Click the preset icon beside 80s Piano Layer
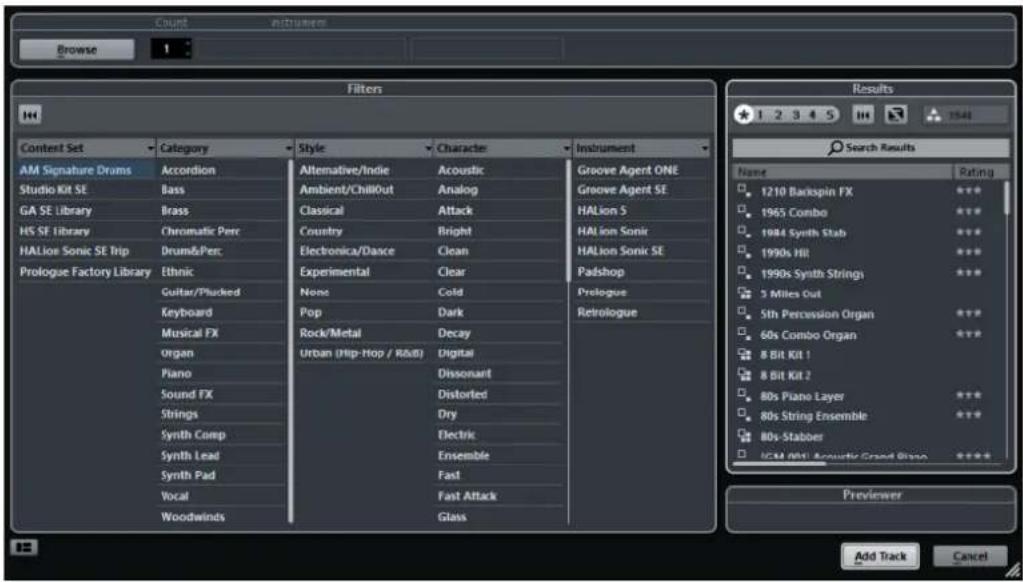This screenshot has width=1023, height=582. (x=744, y=395)
